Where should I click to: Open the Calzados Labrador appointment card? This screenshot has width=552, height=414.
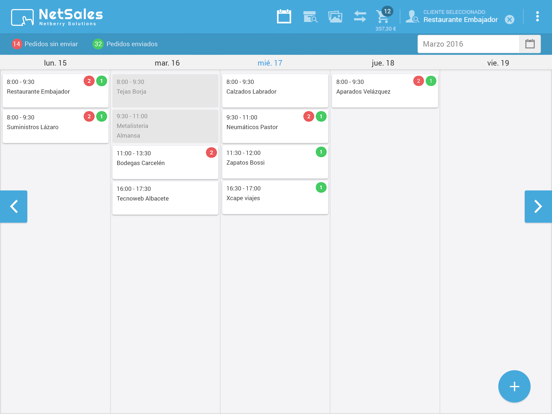275,90
